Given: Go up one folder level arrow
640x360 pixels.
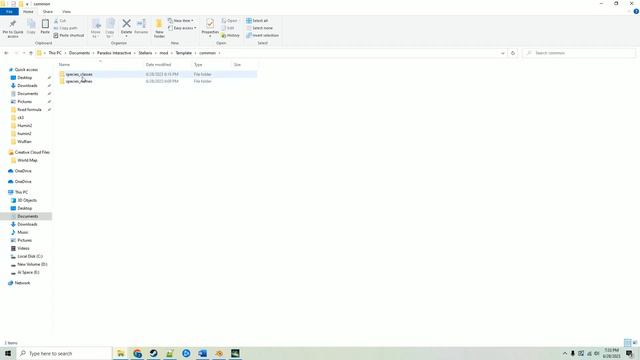Looking at the screenshot, I should [x=31, y=53].
